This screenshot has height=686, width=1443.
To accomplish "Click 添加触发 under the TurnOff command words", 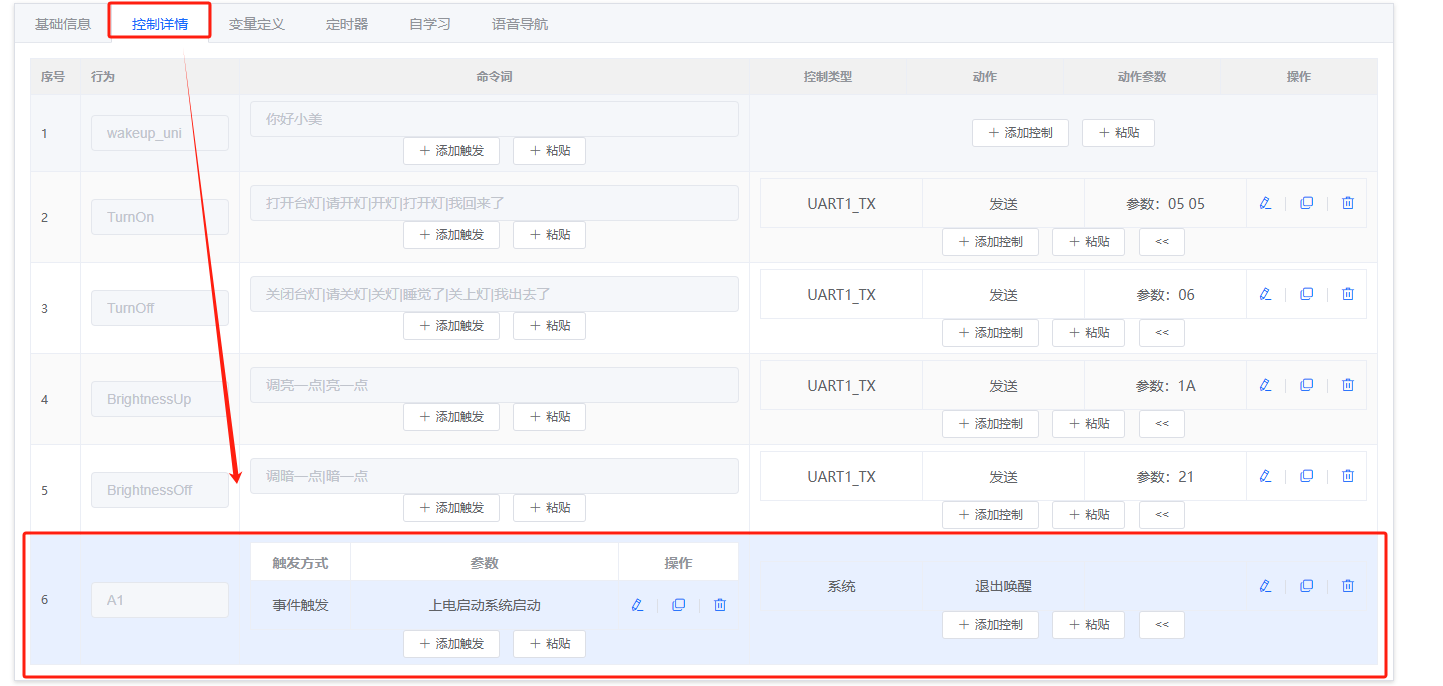I will click(451, 326).
